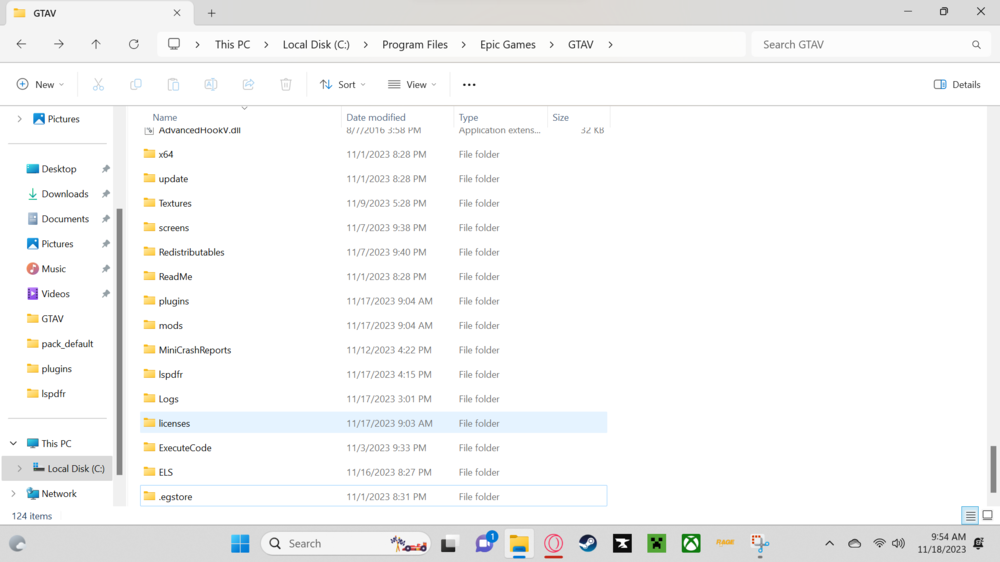Select the MiniCrashReports folder
This screenshot has width=1000, height=562.
tap(374, 350)
